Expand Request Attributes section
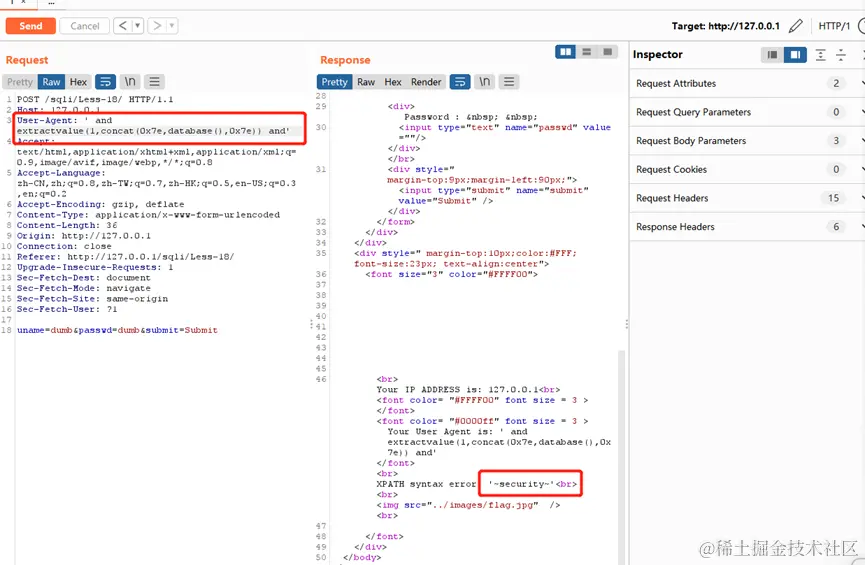Image resolution: width=865 pixels, height=565 pixels. pyautogui.click(x=747, y=83)
